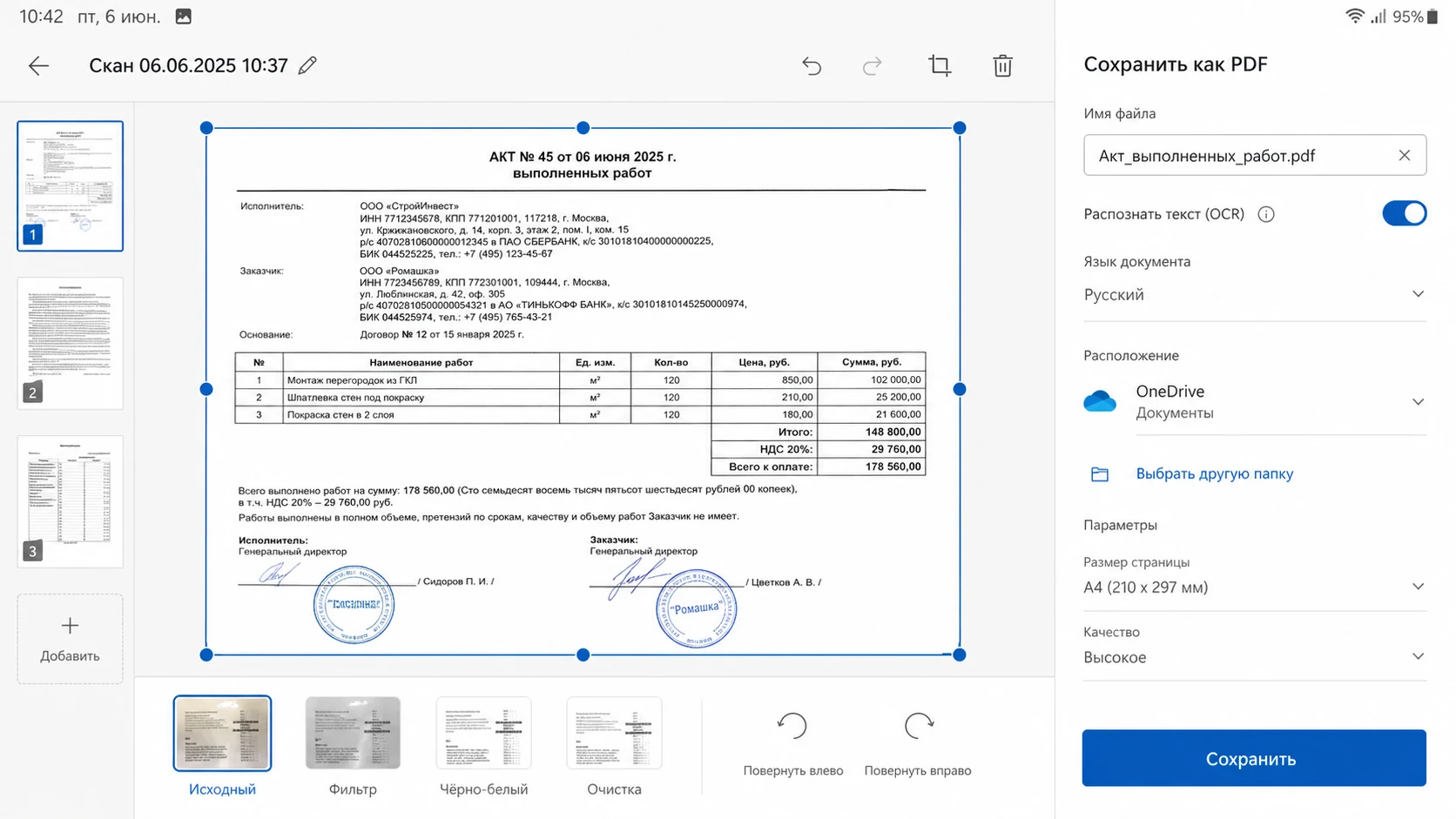Image resolution: width=1456 pixels, height=819 pixels.
Task: Choose another folder via Выбрать другую папку
Action: (1214, 473)
